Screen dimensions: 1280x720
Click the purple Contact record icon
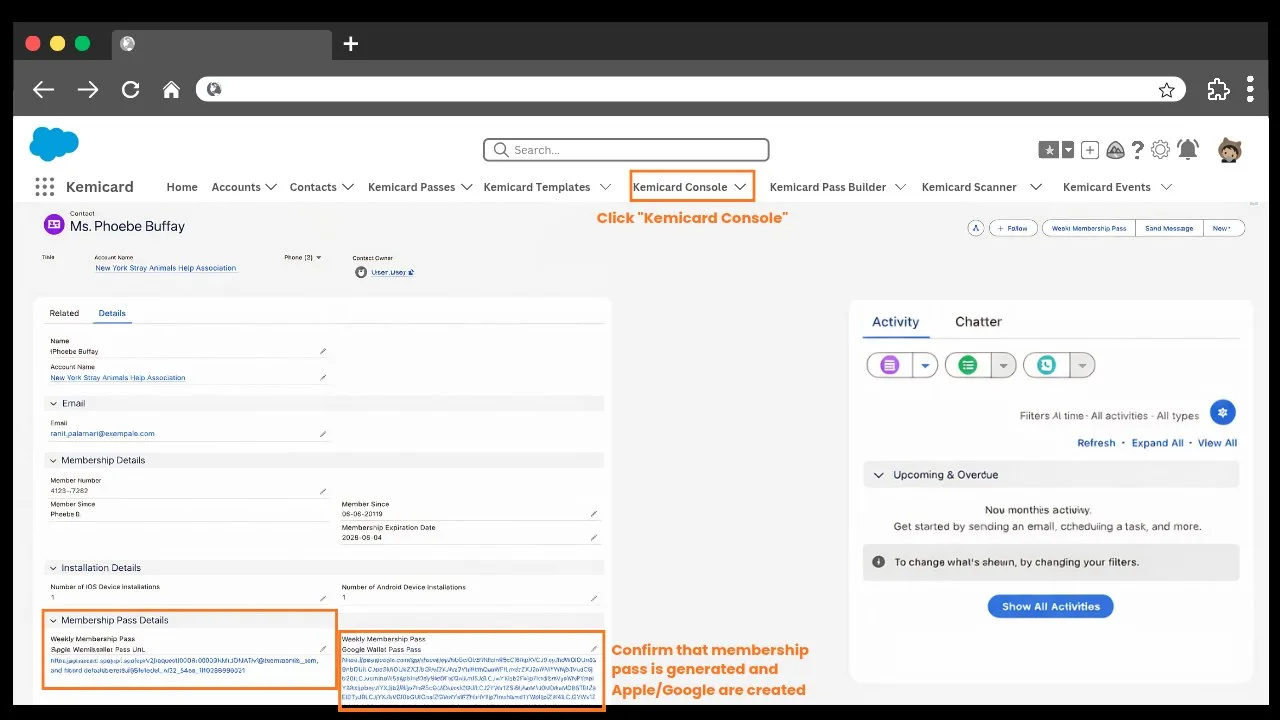click(x=54, y=224)
